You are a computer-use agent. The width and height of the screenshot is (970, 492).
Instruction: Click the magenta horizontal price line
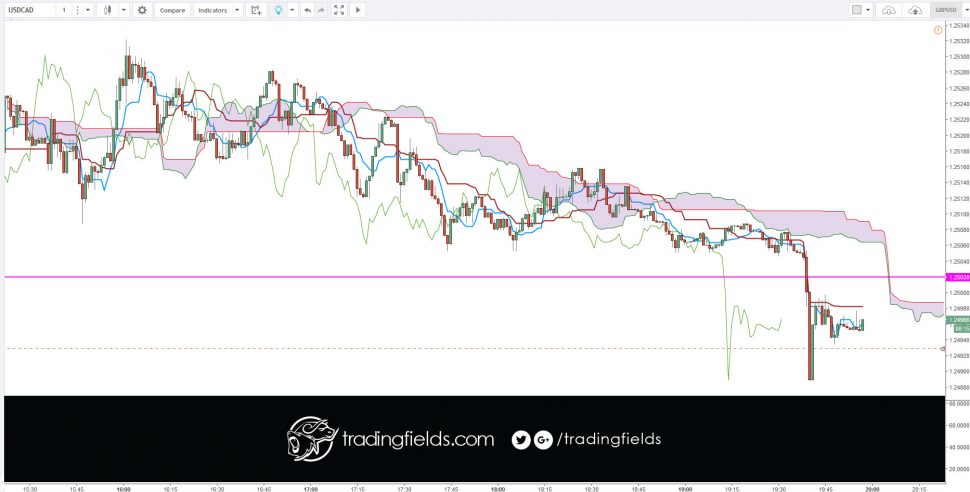tap(475, 277)
